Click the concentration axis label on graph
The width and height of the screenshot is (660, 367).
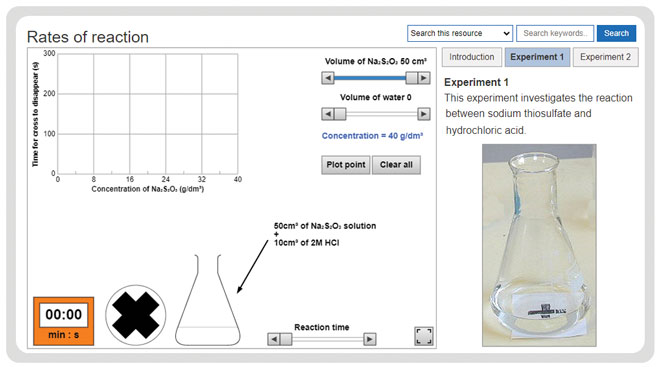(148, 189)
